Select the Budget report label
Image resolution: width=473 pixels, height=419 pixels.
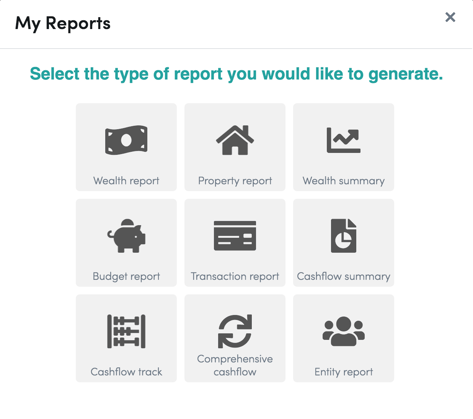click(126, 276)
